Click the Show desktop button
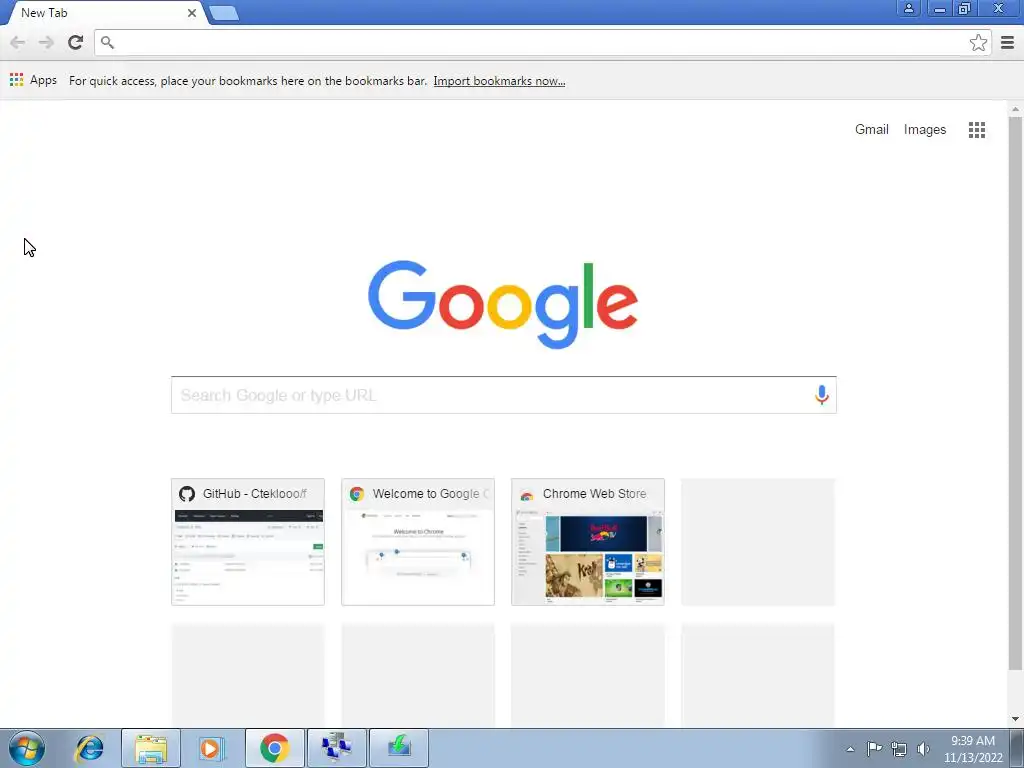 tap(1017, 748)
